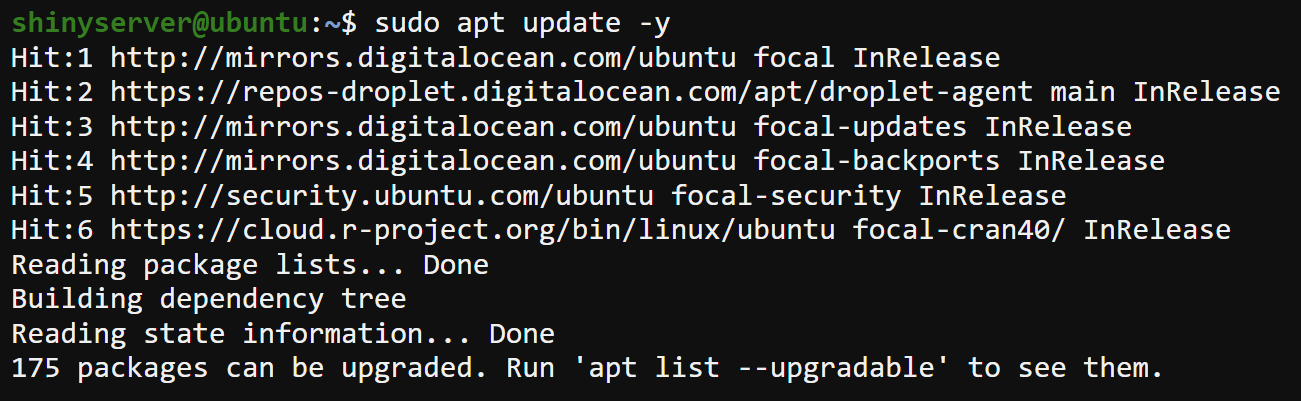Image resolution: width=1301 pixels, height=401 pixels.
Task: Click 'InRelease' on the droplet-agent line
Action: [x=1206, y=93]
